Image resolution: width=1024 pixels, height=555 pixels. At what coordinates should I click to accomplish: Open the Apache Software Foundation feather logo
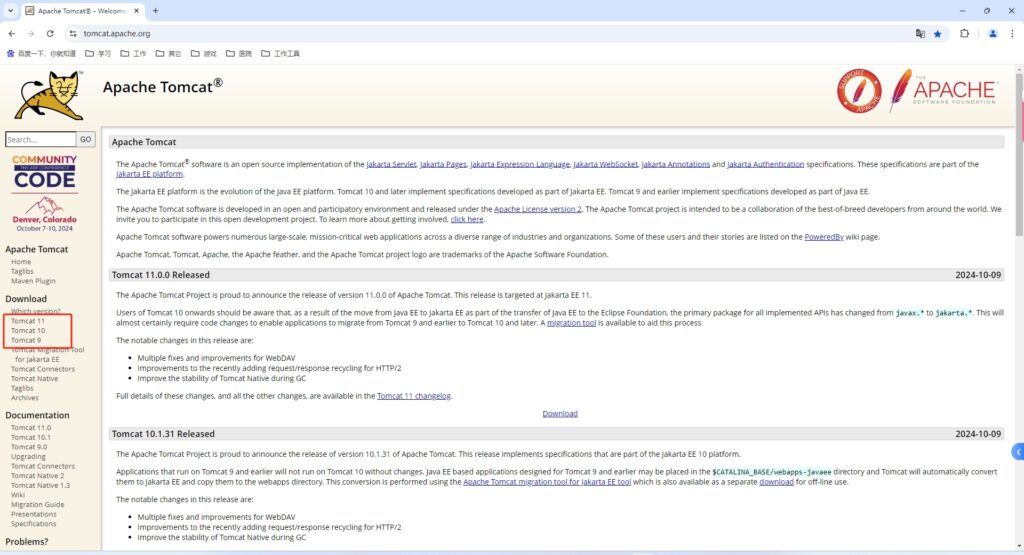[x=942, y=91]
